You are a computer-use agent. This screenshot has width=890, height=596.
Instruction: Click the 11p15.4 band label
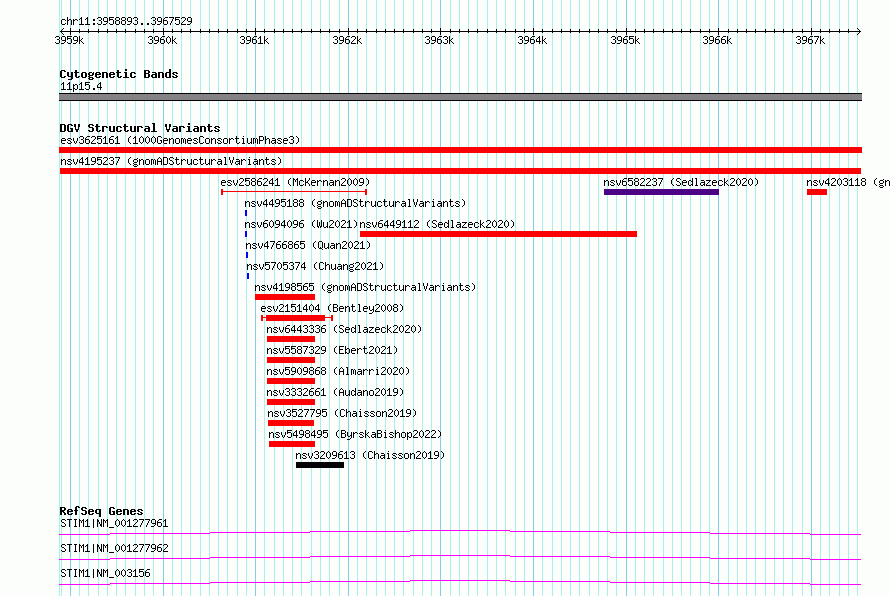pyautogui.click(x=81, y=86)
